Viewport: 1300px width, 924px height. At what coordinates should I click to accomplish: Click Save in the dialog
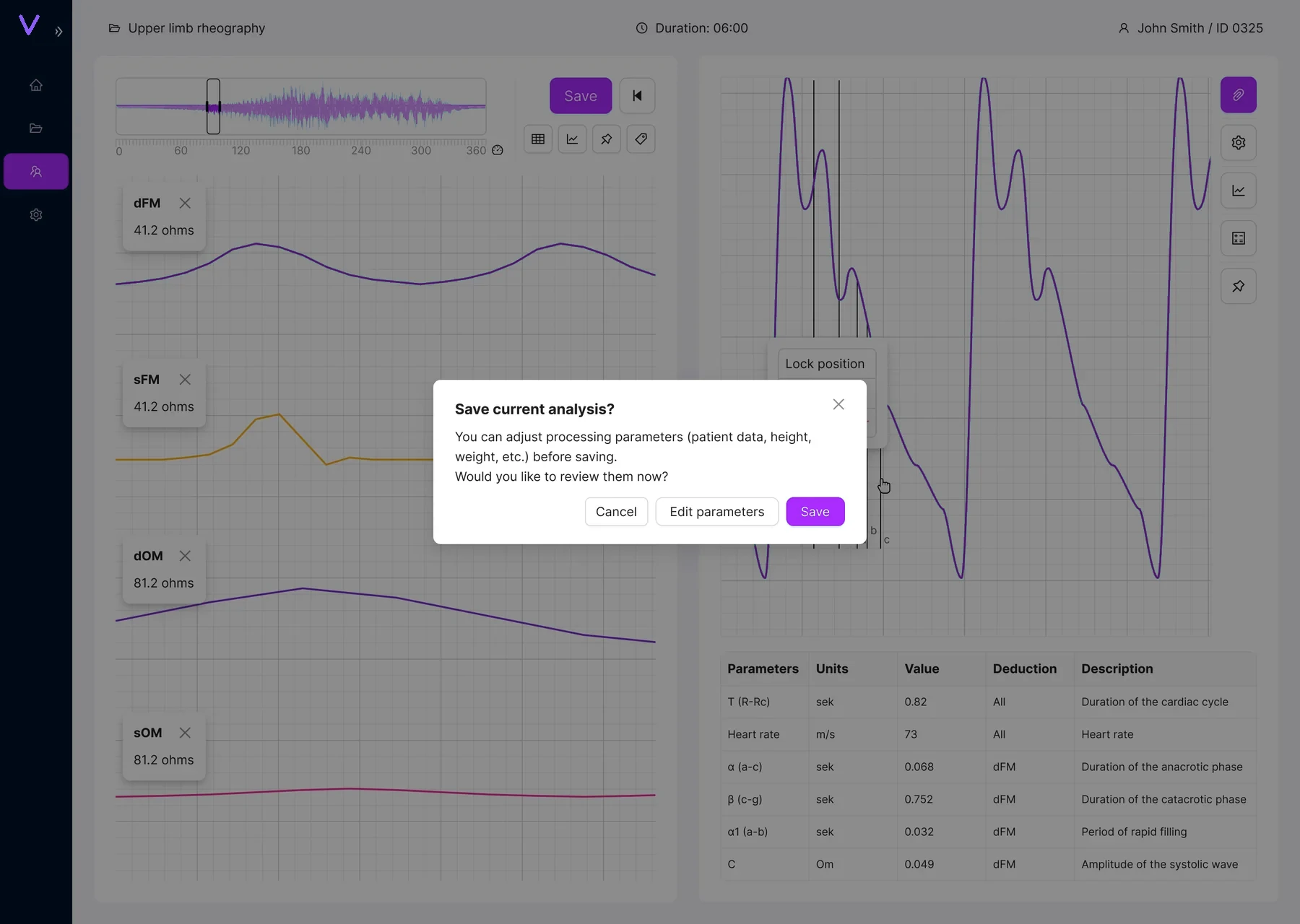click(x=815, y=512)
